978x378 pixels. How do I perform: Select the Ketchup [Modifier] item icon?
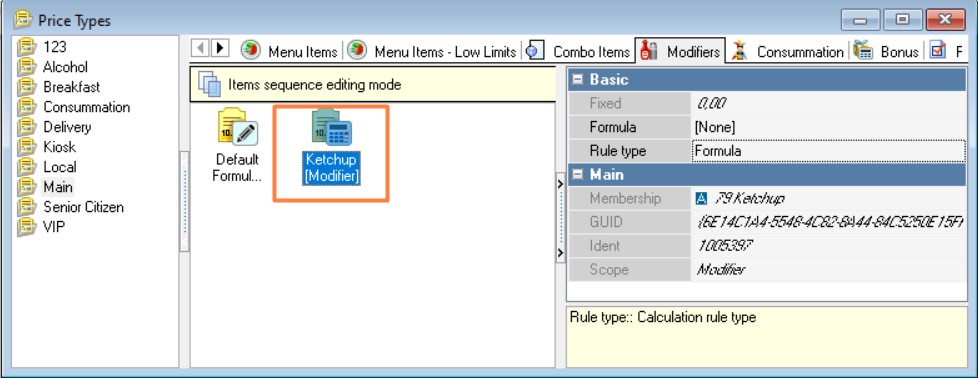click(x=331, y=127)
